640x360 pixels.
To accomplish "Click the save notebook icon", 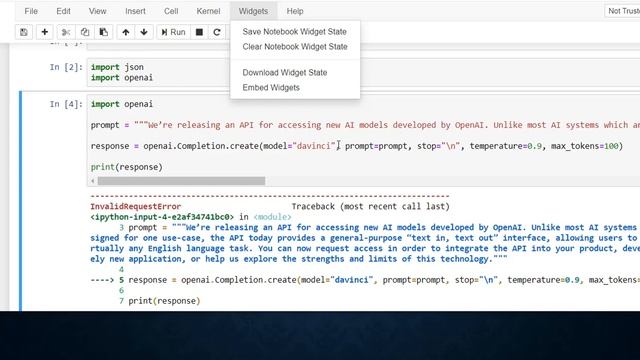I will pyautogui.click(x=24, y=32).
